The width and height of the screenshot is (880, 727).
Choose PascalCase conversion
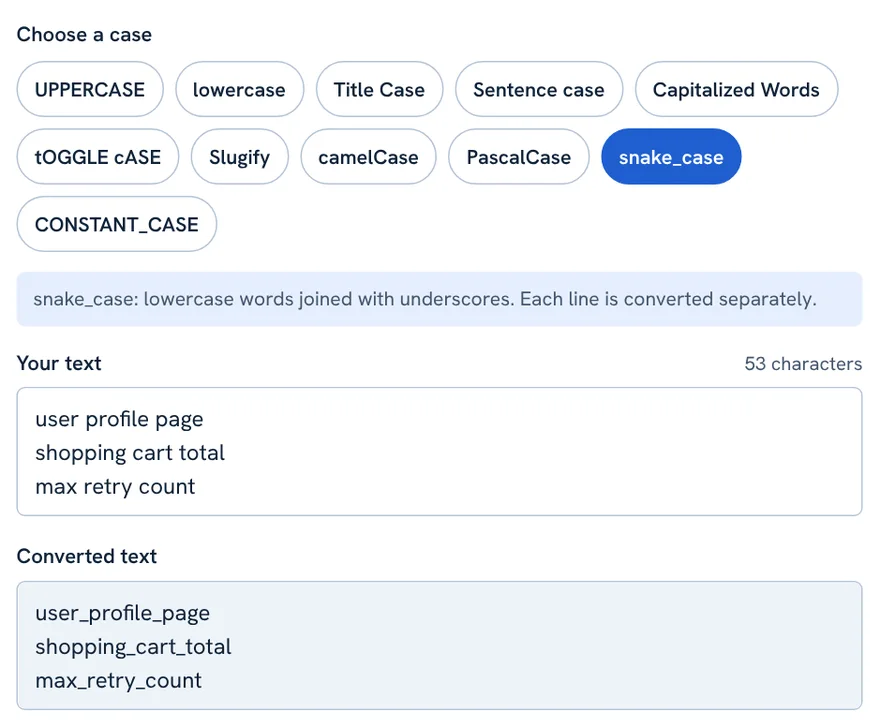[x=519, y=157]
